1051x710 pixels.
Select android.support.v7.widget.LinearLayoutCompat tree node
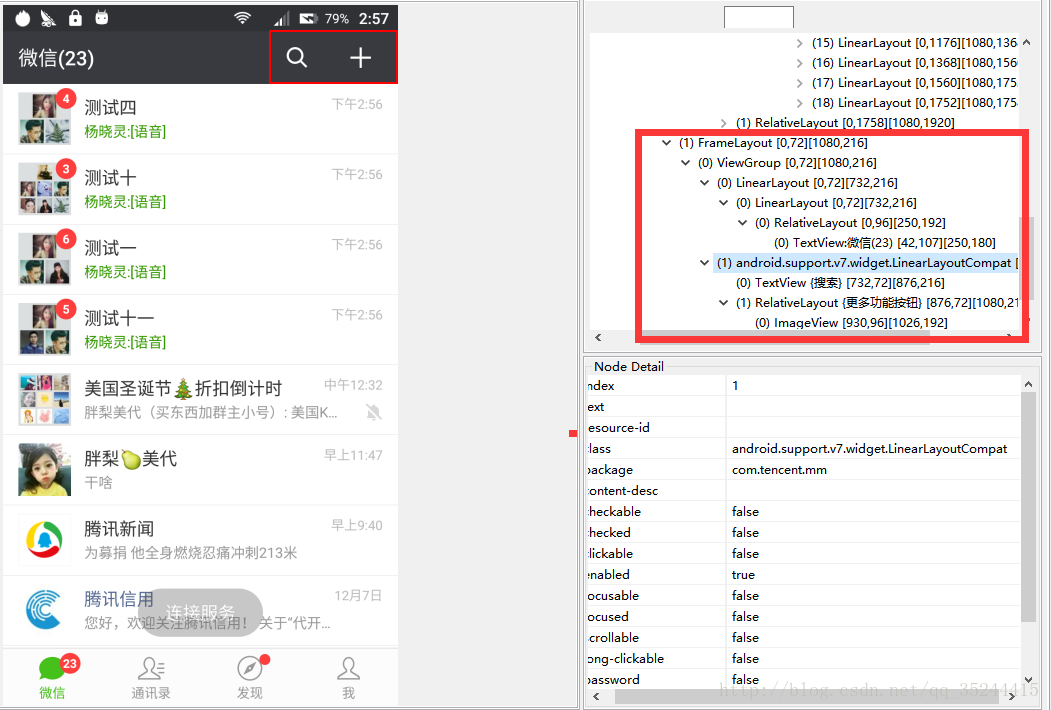pos(867,263)
